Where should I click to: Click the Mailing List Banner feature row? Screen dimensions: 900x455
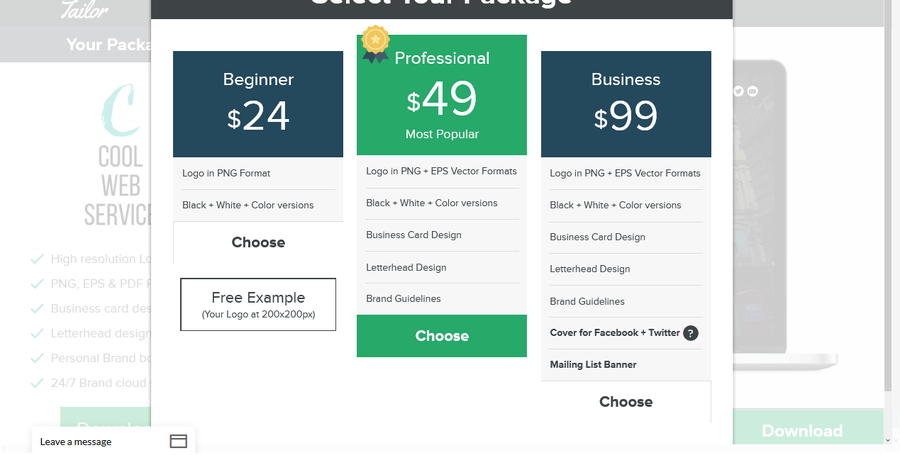(626, 365)
